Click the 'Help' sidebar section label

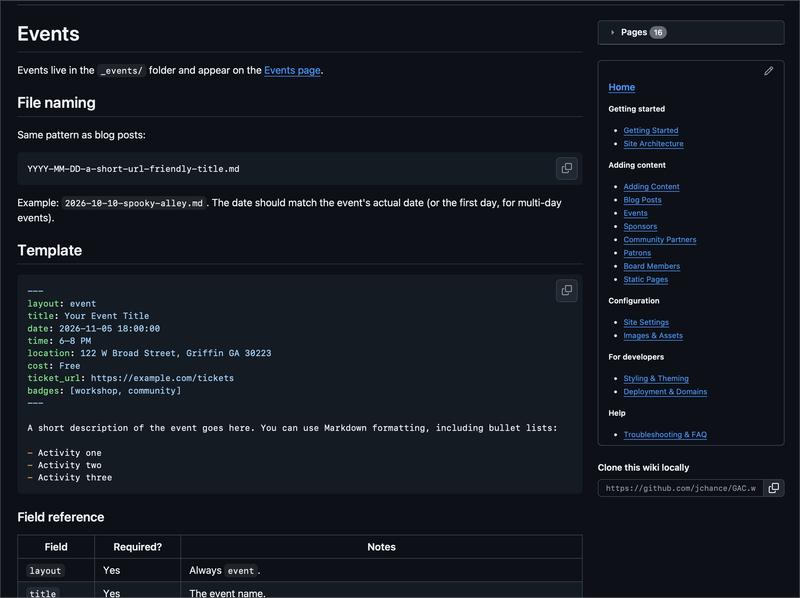coord(616,413)
